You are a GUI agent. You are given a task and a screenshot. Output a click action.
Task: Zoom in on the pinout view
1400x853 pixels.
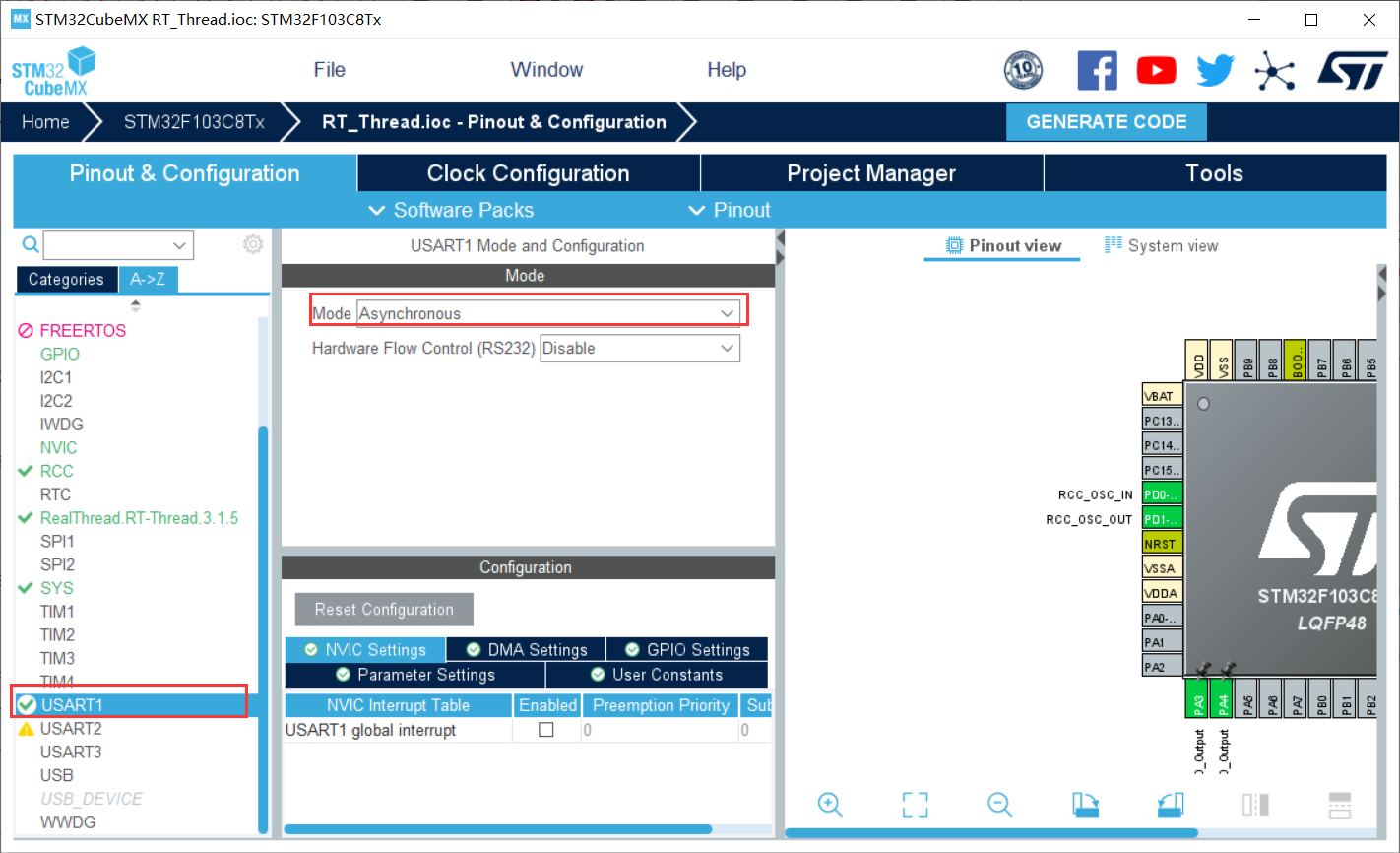(830, 805)
